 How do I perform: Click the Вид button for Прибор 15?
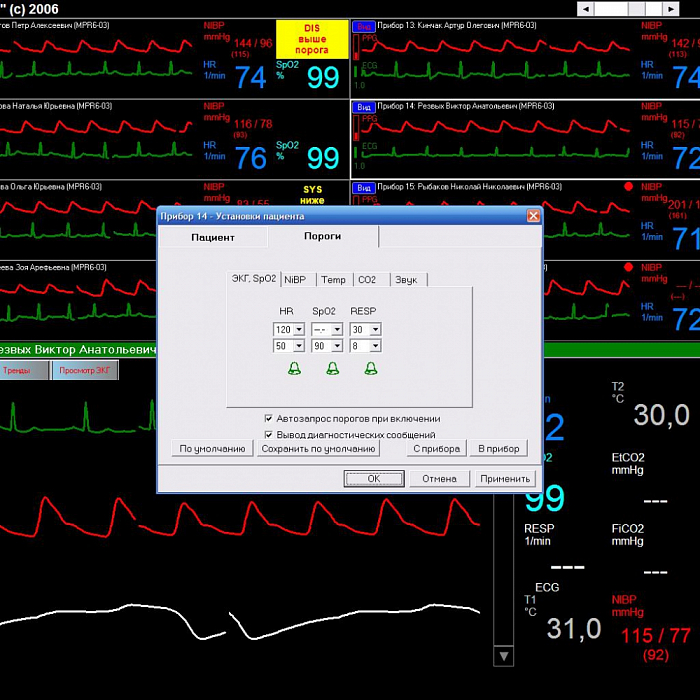364,187
